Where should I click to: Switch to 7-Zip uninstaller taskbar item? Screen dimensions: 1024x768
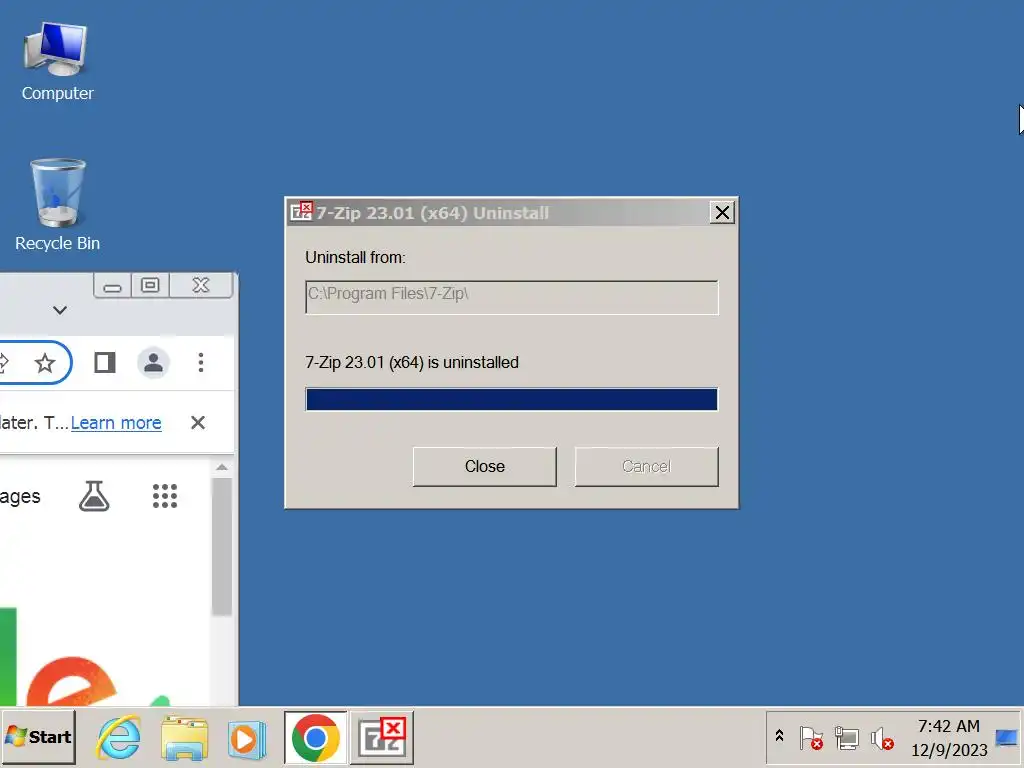coord(382,738)
